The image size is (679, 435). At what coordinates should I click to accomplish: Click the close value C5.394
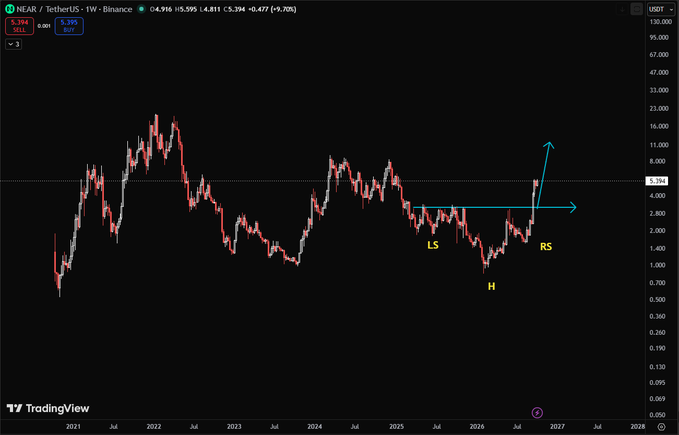(234, 9)
